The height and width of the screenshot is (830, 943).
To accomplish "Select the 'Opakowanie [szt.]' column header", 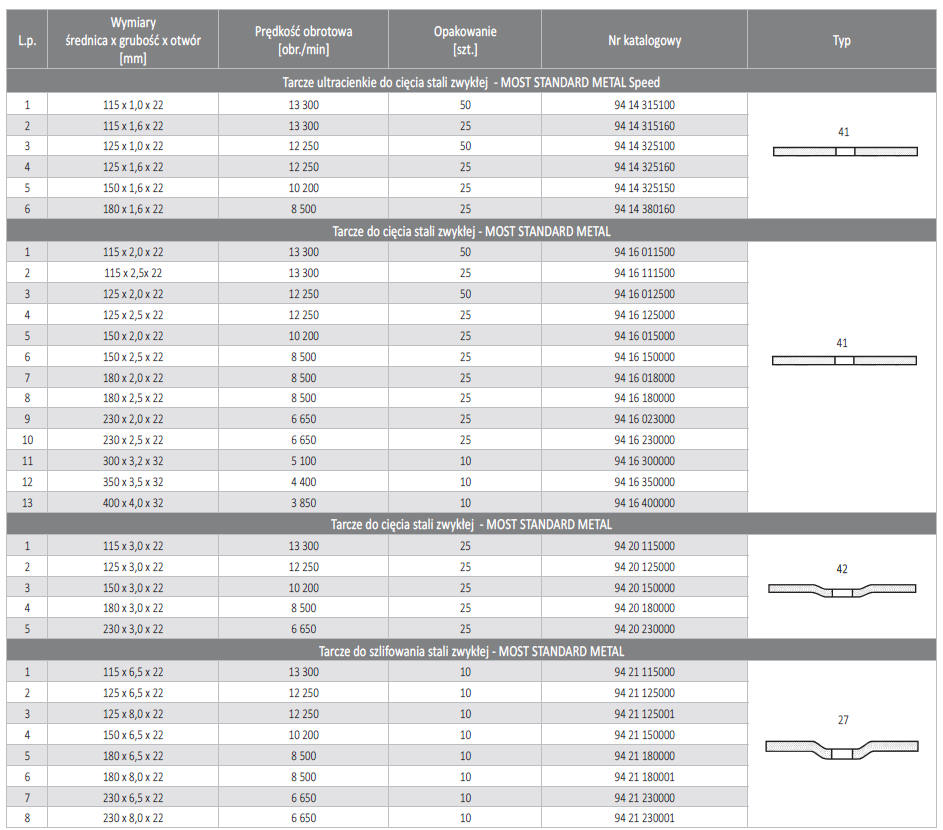I will click(x=465, y=40).
